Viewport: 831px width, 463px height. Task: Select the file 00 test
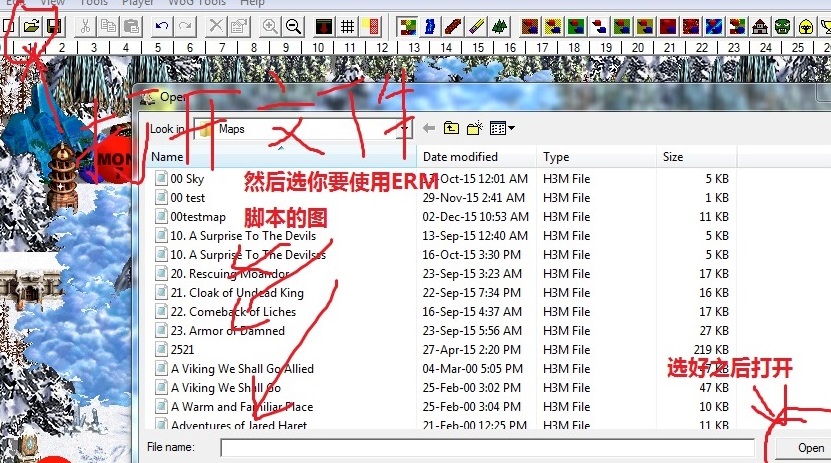point(188,198)
